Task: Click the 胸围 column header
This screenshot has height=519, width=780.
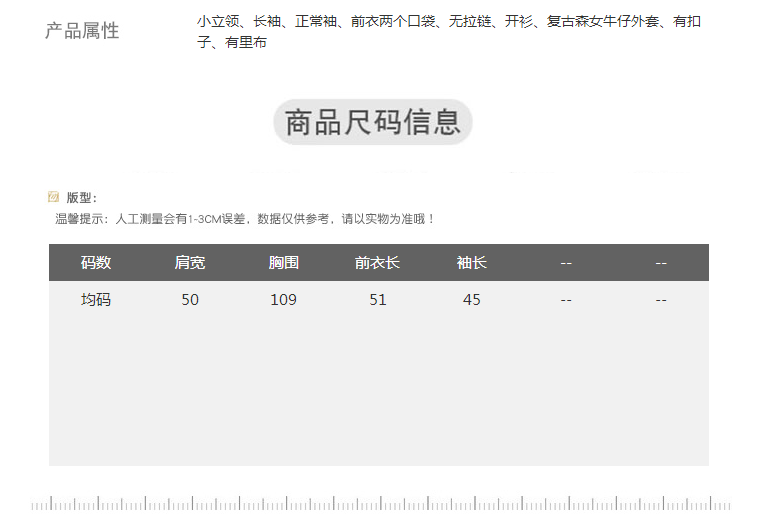Action: (284, 263)
